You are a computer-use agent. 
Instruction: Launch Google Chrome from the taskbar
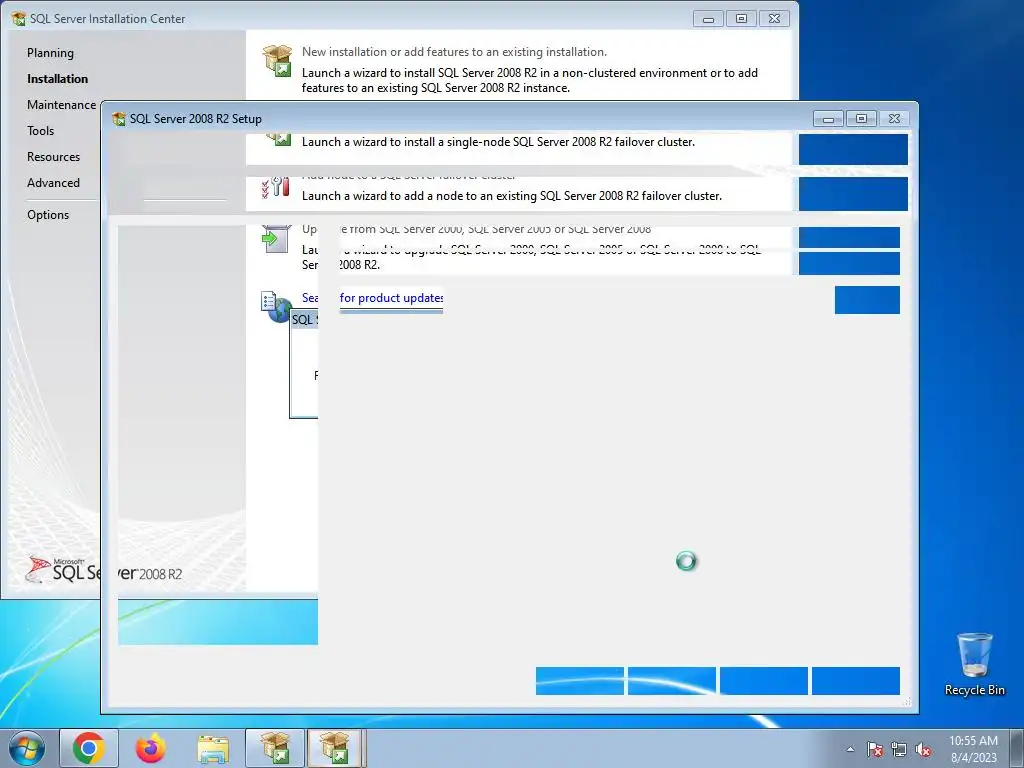[x=89, y=748]
